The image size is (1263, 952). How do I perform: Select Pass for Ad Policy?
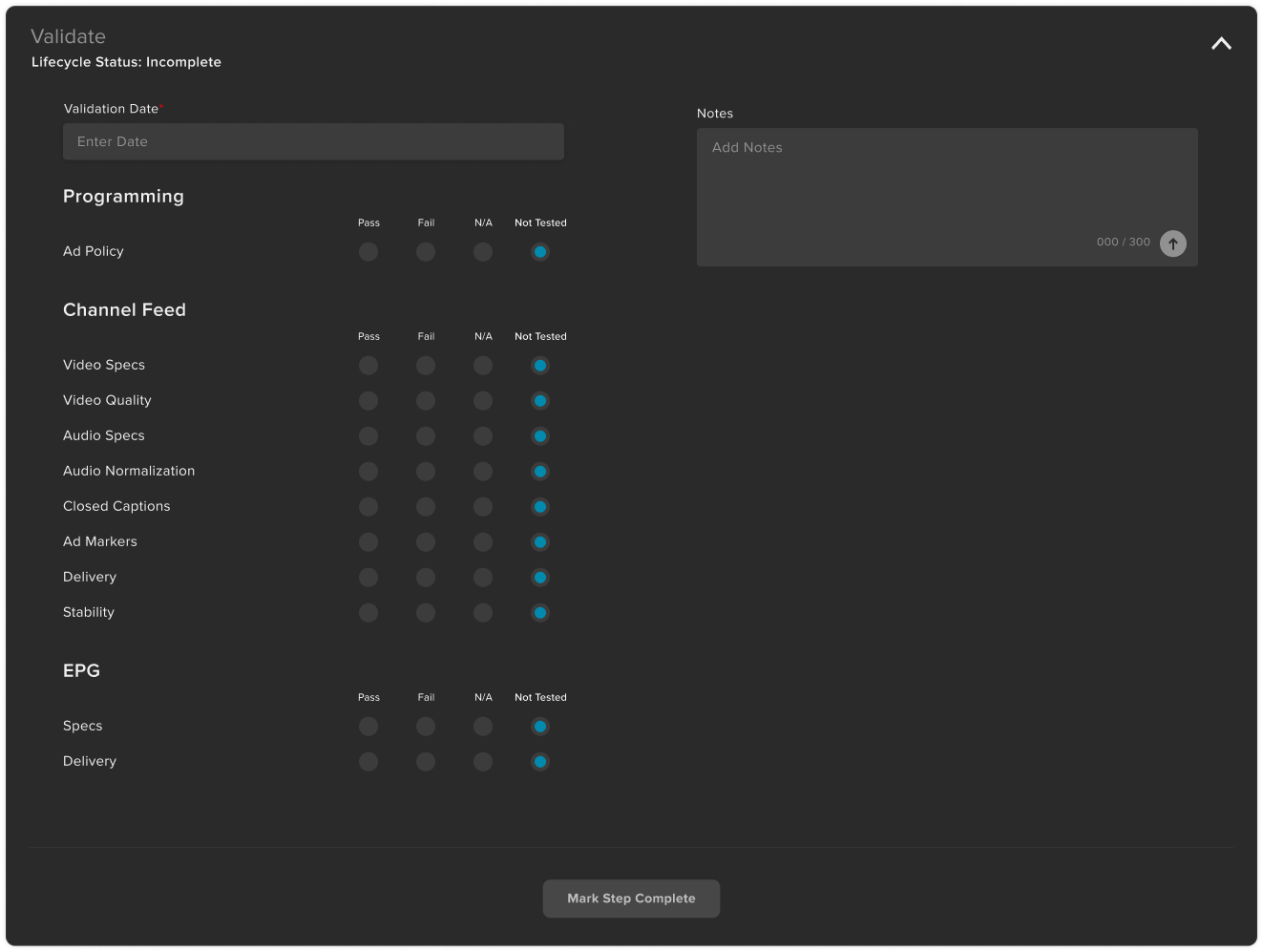click(368, 252)
